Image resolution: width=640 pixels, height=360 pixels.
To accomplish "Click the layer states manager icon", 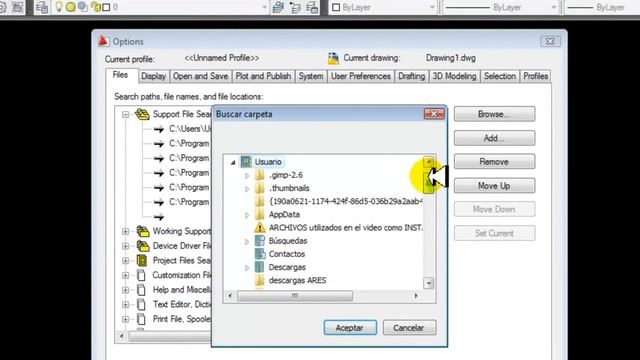I will 312,7.
